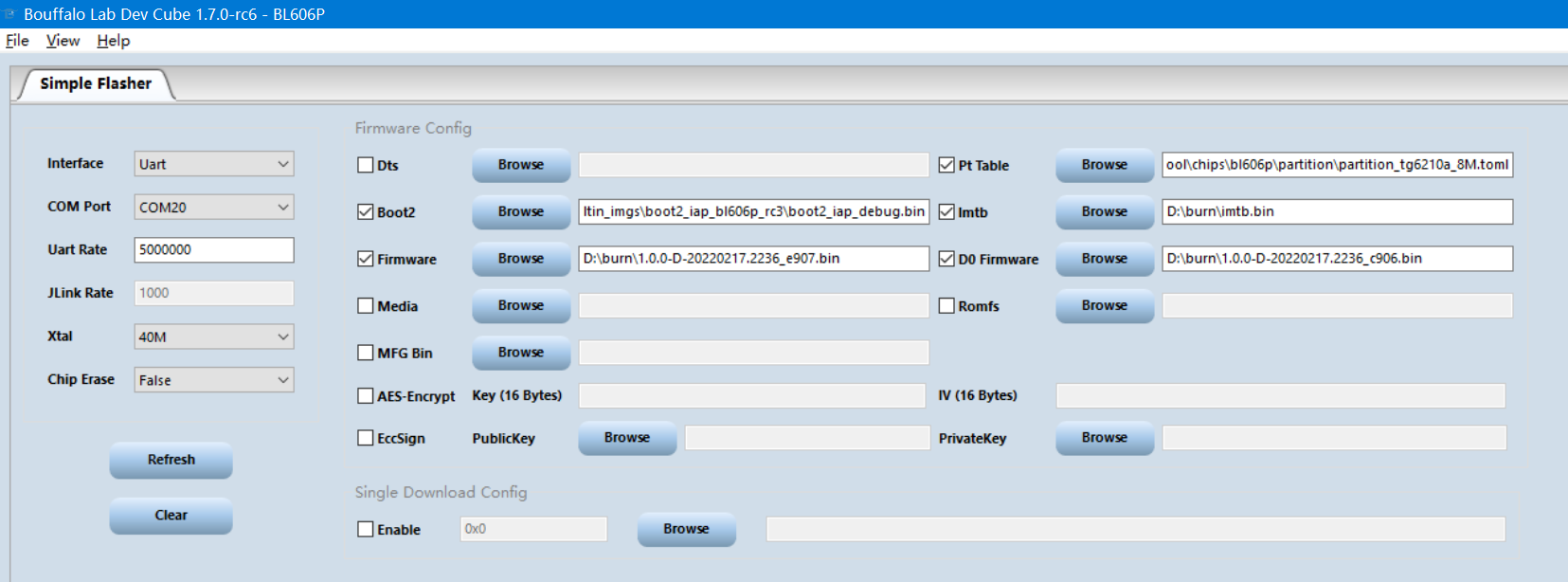
Task: Browse for a Dts file
Action: coord(521,165)
